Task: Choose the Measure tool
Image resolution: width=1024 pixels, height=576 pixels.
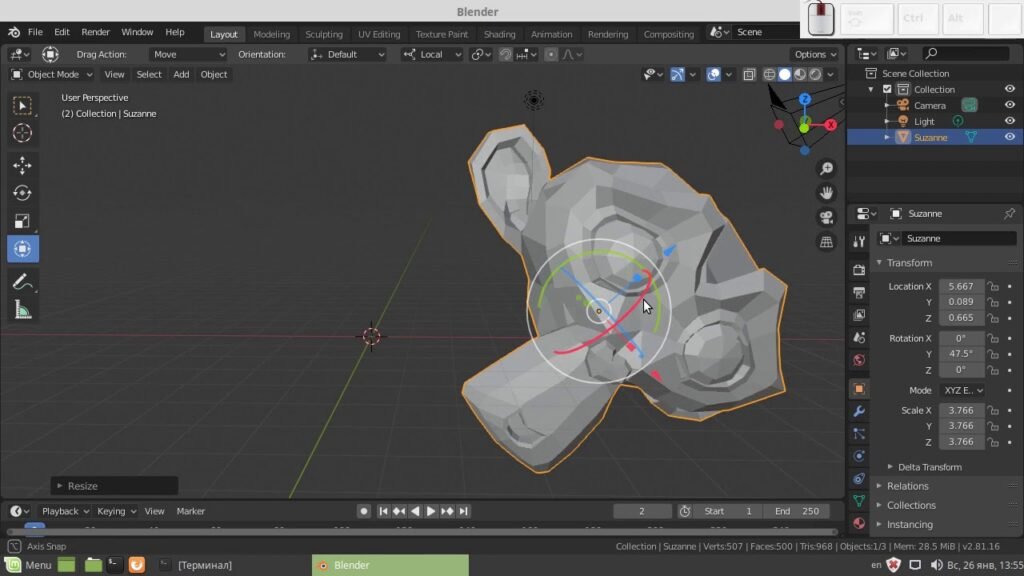Action: coord(22,310)
